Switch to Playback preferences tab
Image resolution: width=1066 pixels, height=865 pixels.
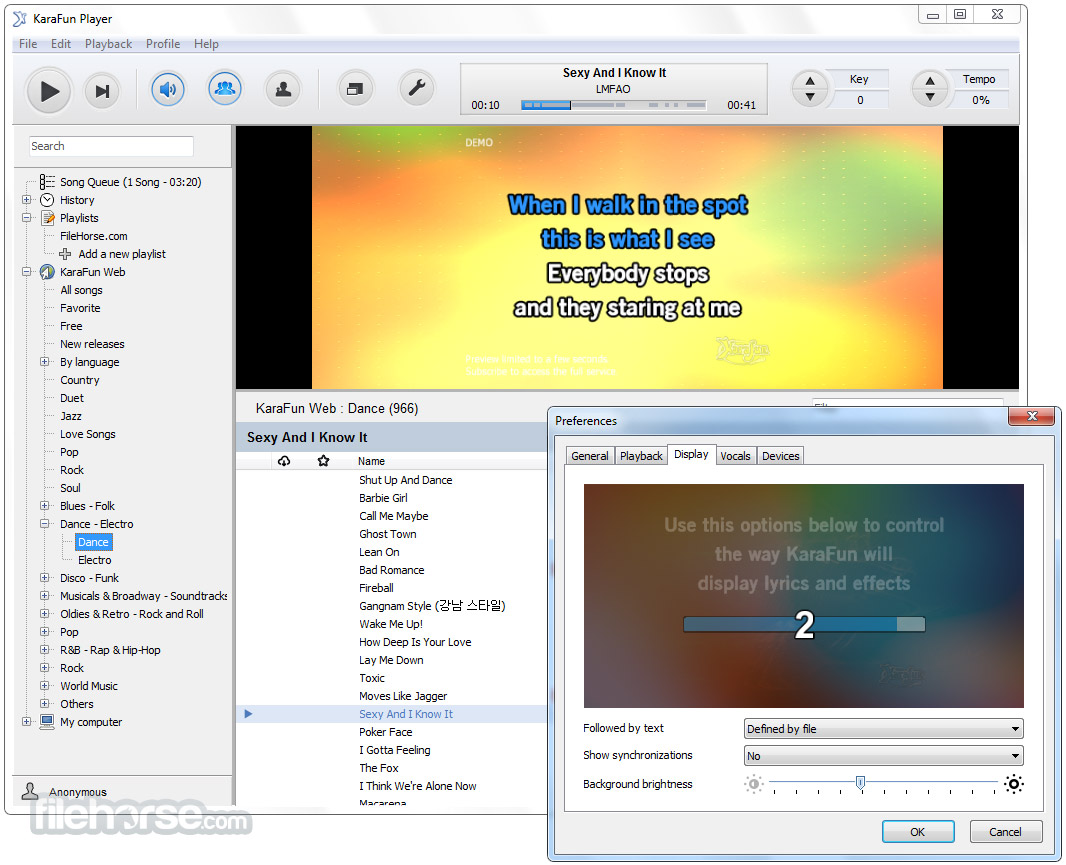(640, 456)
